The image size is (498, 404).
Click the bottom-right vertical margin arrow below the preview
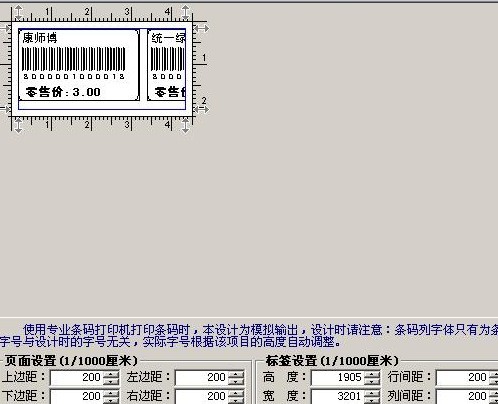[x=185, y=126]
